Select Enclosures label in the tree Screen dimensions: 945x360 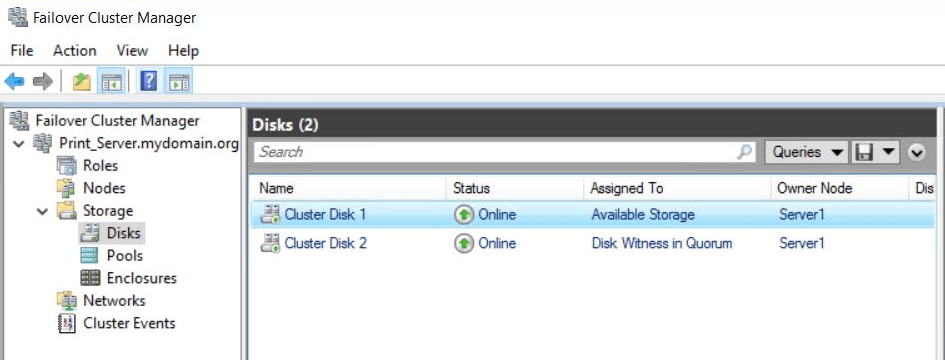click(x=142, y=278)
